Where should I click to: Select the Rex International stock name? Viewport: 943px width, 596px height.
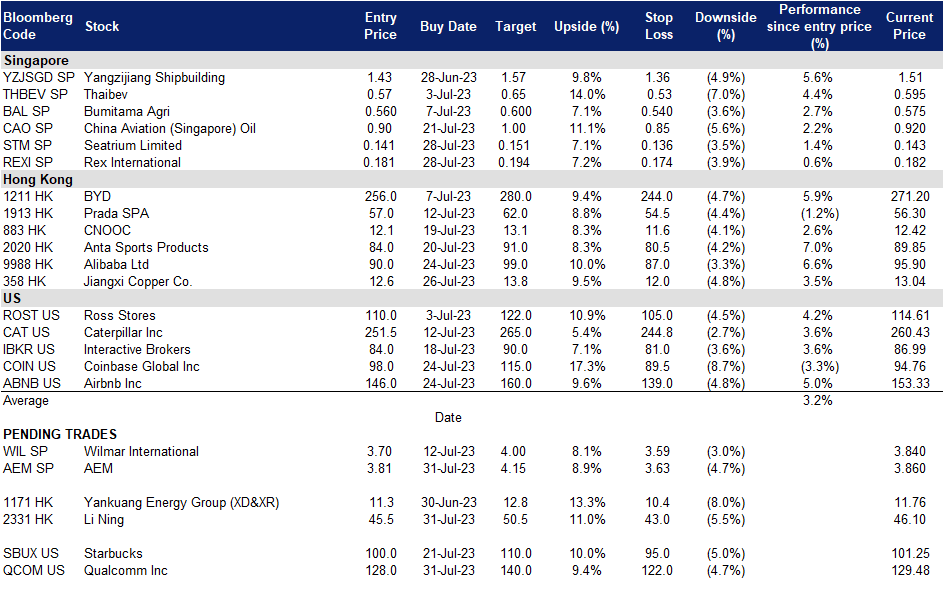132,162
